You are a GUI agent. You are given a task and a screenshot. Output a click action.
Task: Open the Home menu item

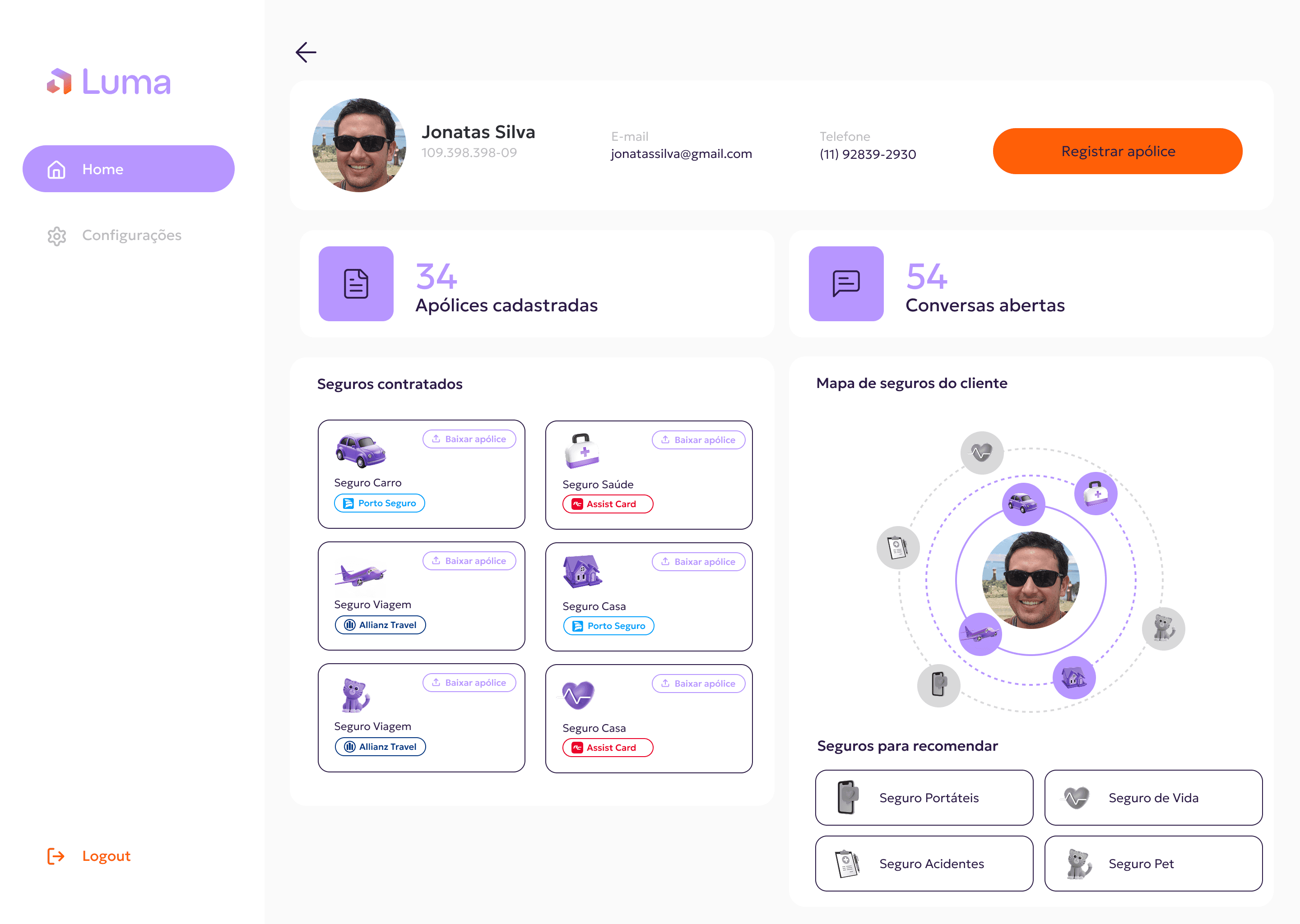click(129, 169)
